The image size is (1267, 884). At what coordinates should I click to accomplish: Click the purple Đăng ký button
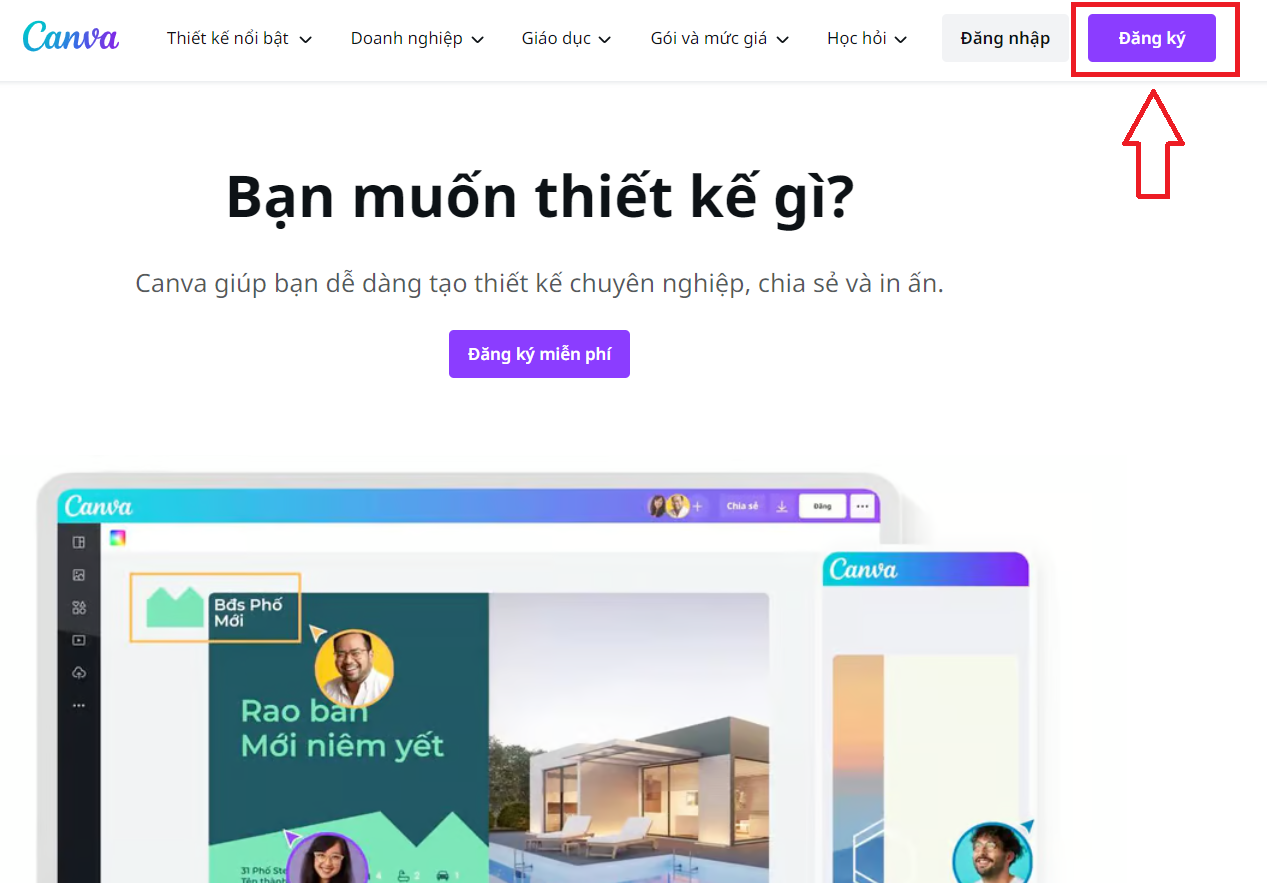pos(1152,38)
